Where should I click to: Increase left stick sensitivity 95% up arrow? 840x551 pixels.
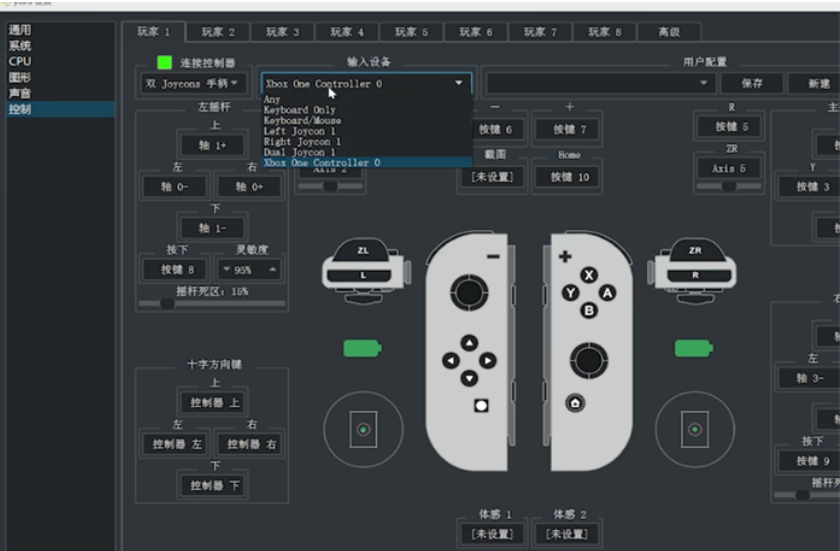coord(273,269)
